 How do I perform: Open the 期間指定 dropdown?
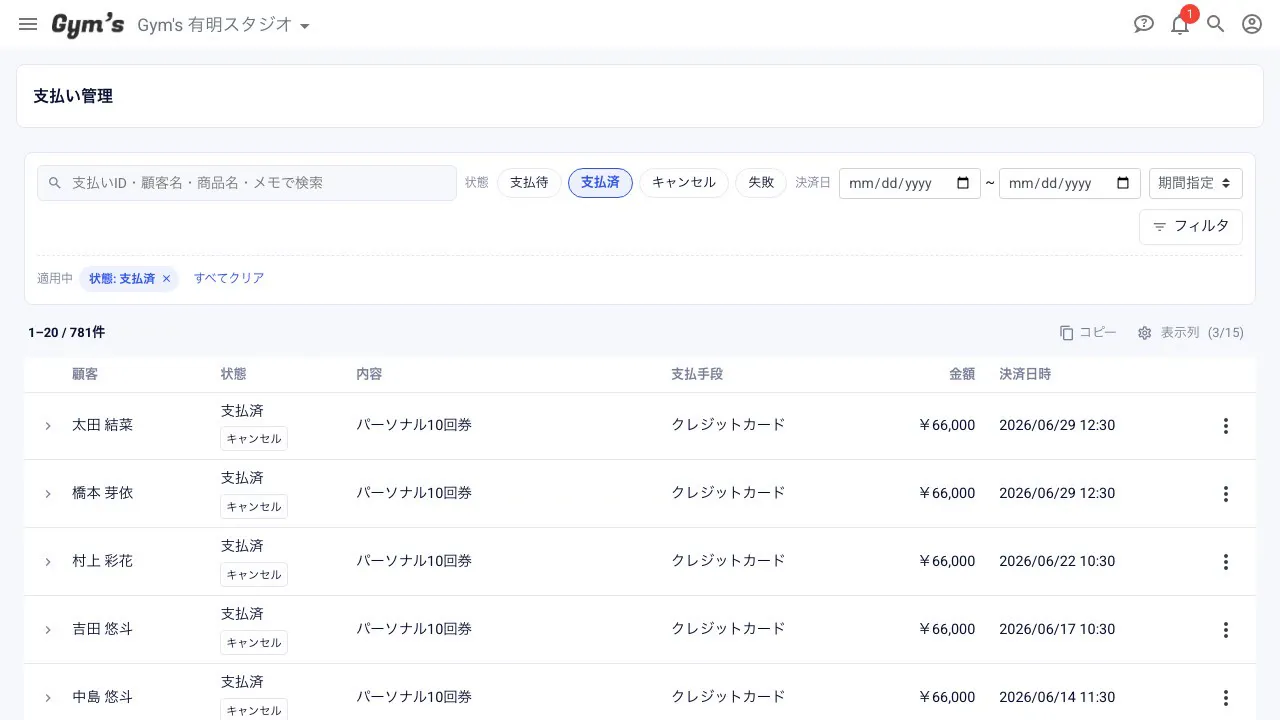point(1196,183)
